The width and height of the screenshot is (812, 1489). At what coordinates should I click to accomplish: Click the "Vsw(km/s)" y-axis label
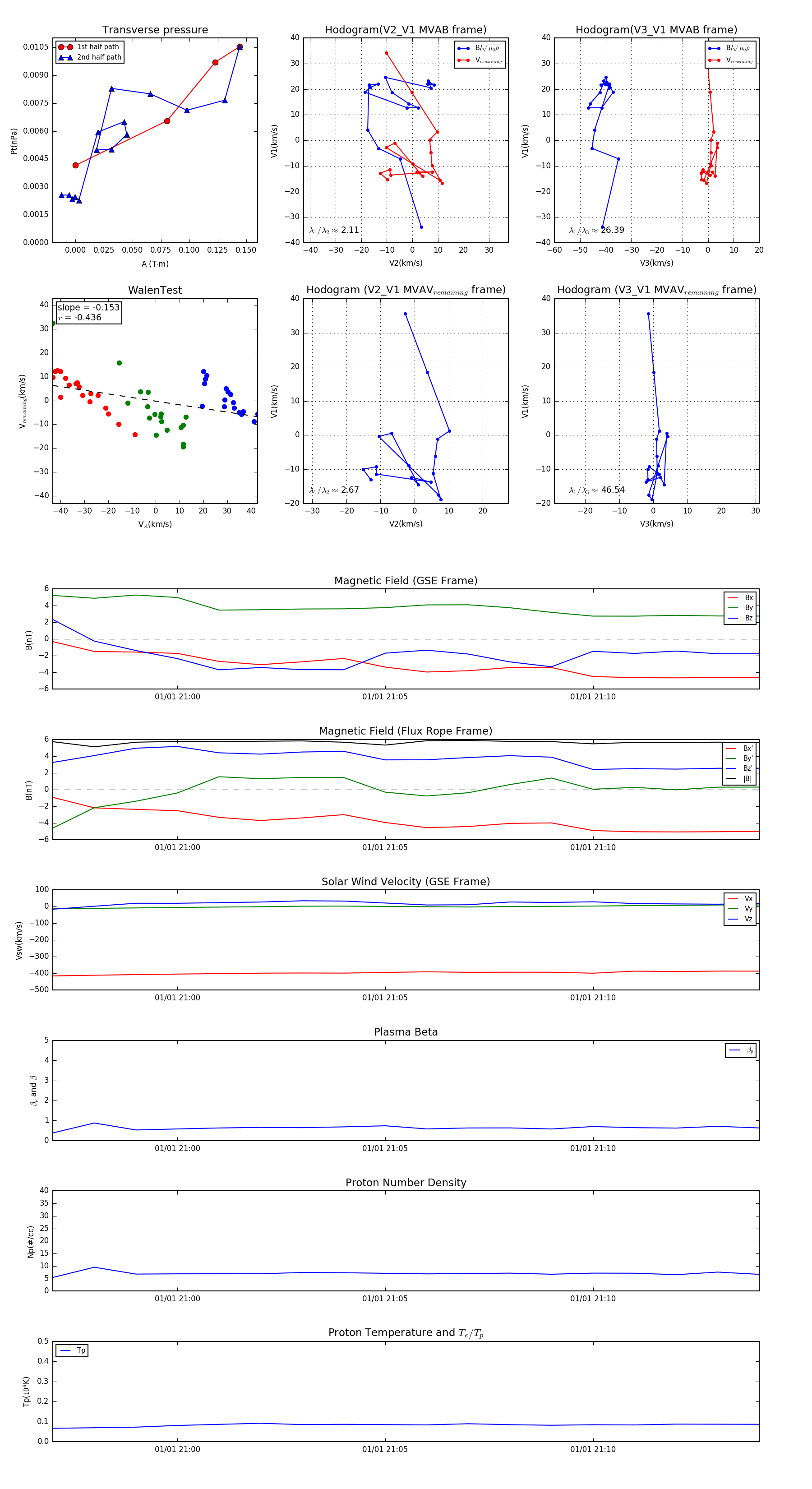click(18, 940)
